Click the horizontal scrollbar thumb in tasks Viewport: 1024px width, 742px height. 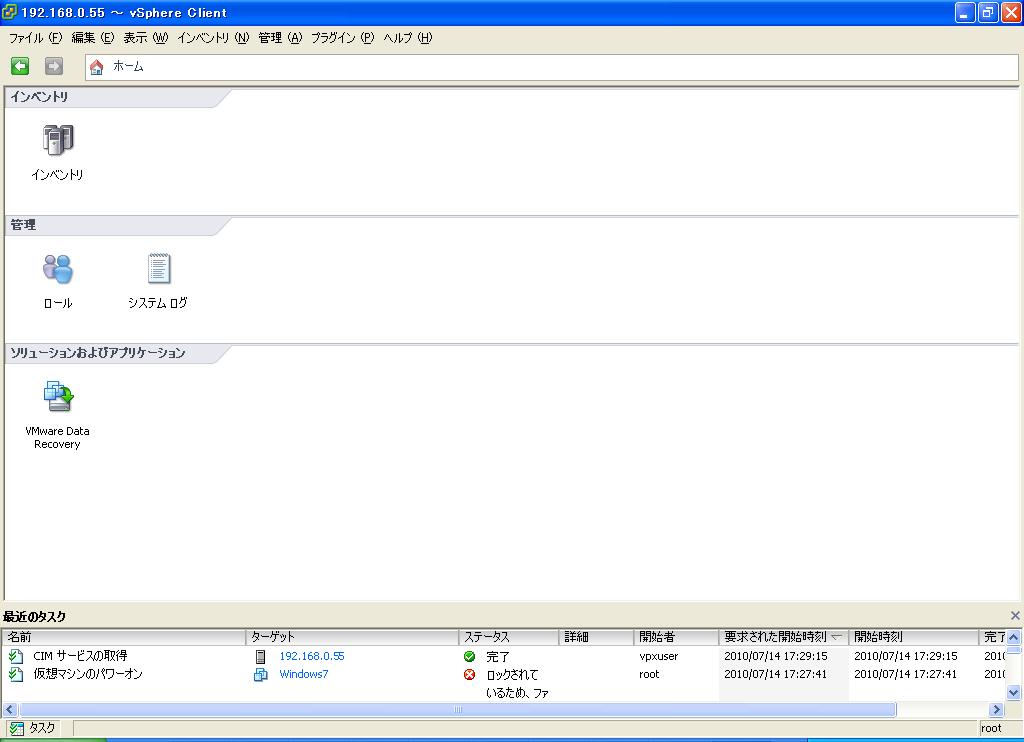458,709
